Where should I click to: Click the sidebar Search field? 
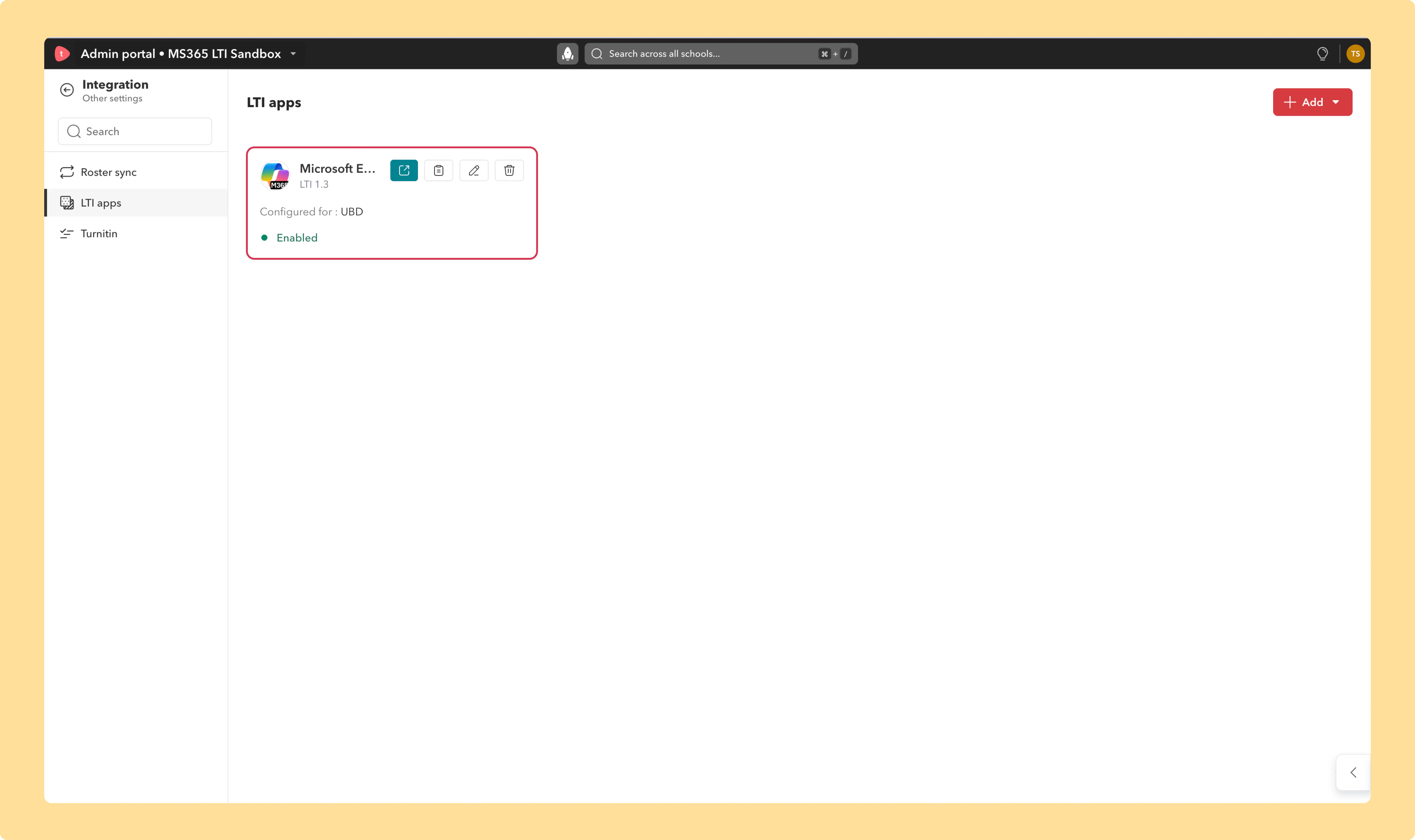tap(135, 131)
